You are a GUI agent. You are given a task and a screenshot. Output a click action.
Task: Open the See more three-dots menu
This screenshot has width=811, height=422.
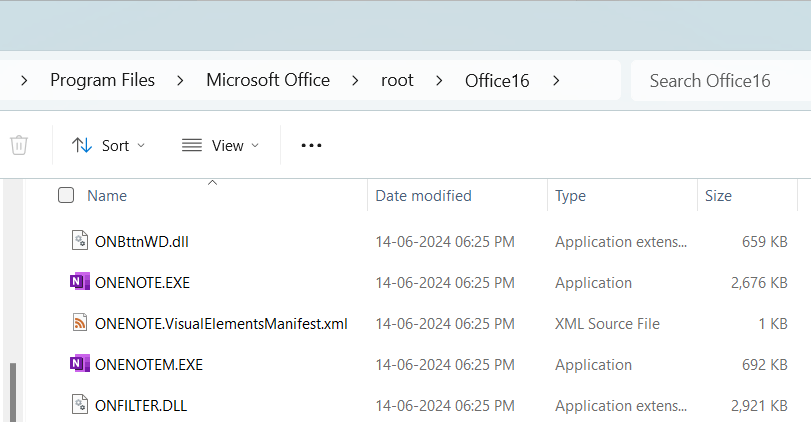pos(311,145)
